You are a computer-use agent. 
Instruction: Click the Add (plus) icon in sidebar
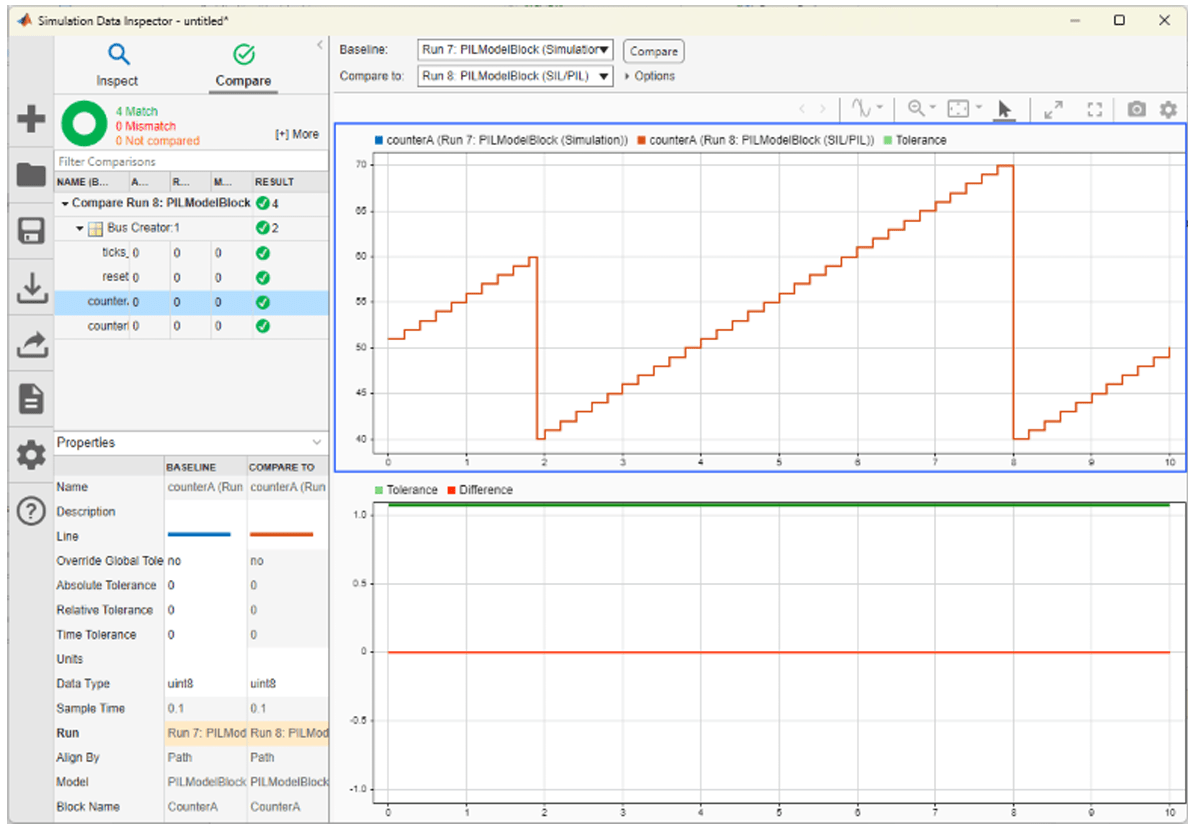click(31, 120)
